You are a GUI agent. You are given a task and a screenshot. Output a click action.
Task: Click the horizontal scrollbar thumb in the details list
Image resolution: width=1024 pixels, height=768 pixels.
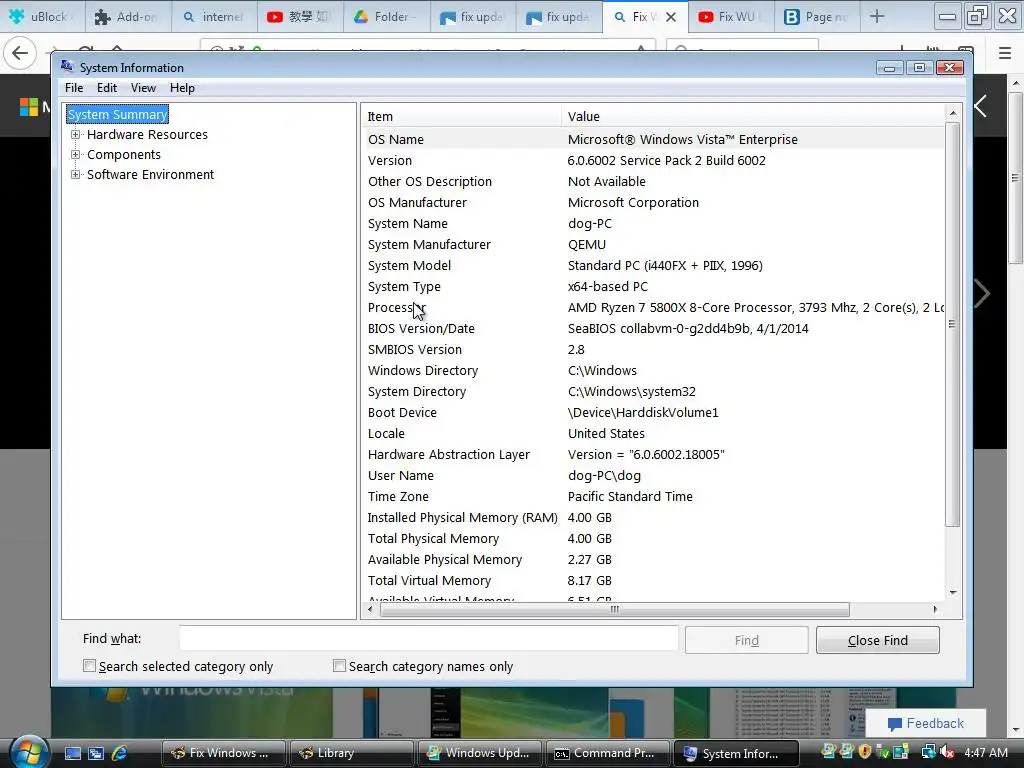[x=615, y=609]
